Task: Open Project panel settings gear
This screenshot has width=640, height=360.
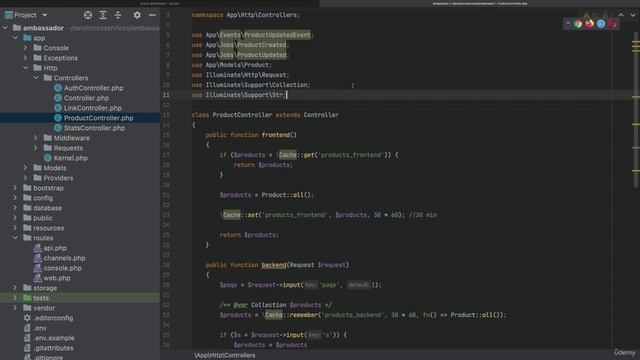Action: coord(137,15)
